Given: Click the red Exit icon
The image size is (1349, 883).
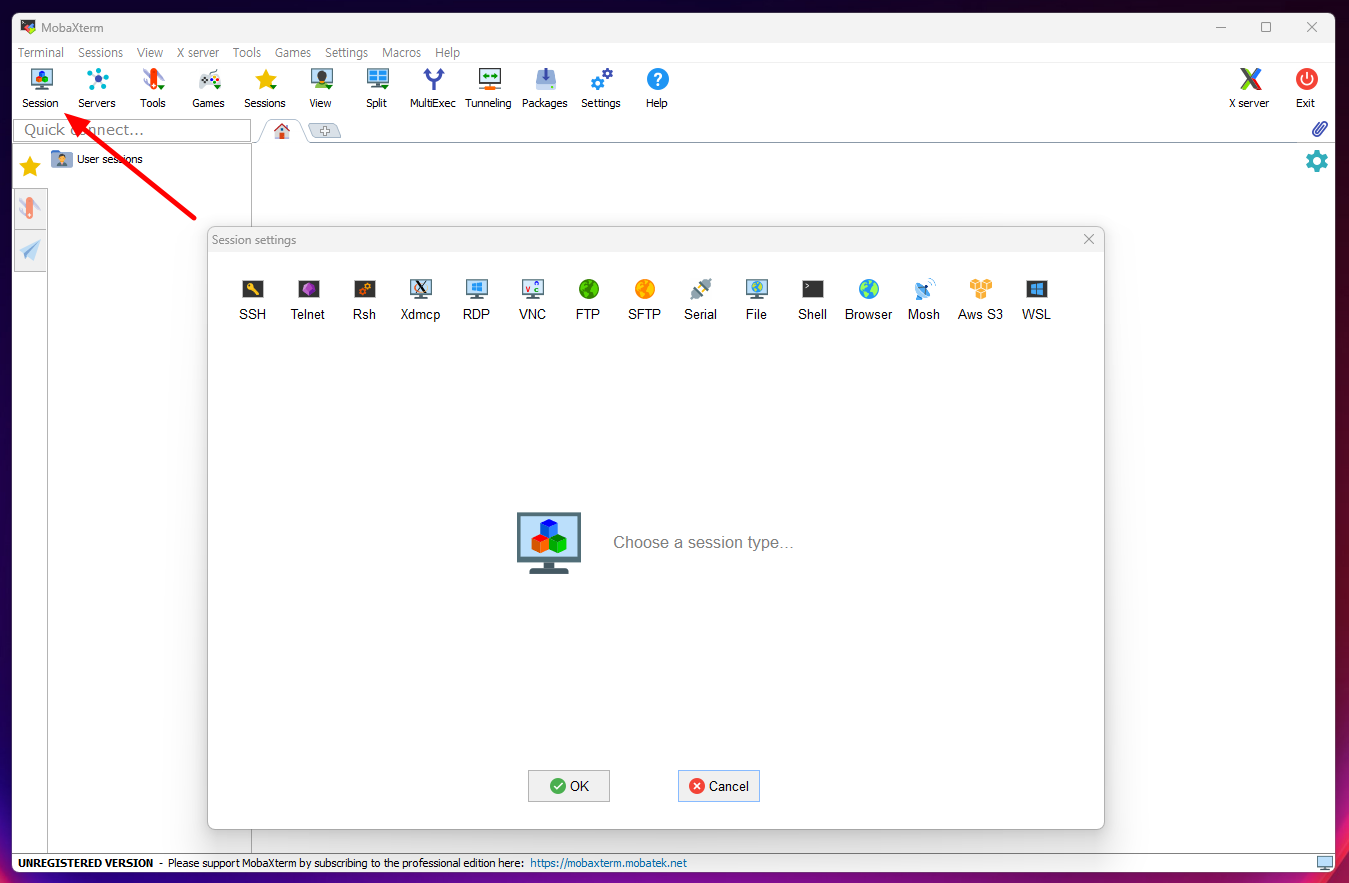Looking at the screenshot, I should (1306, 88).
